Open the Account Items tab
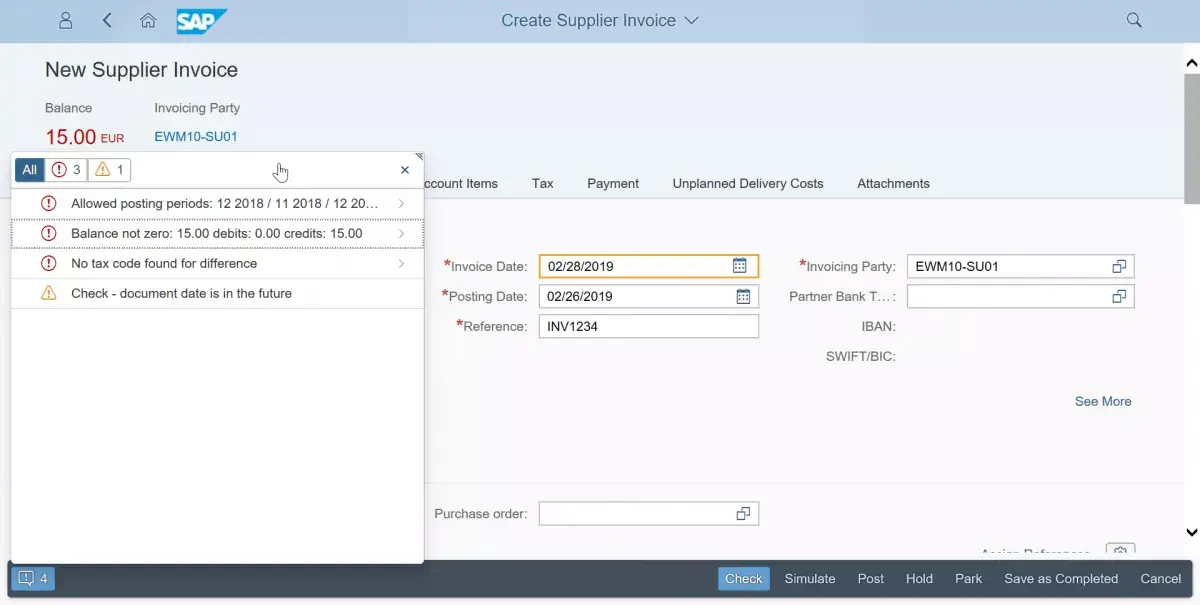The image size is (1200, 605). pyautogui.click(x=461, y=183)
